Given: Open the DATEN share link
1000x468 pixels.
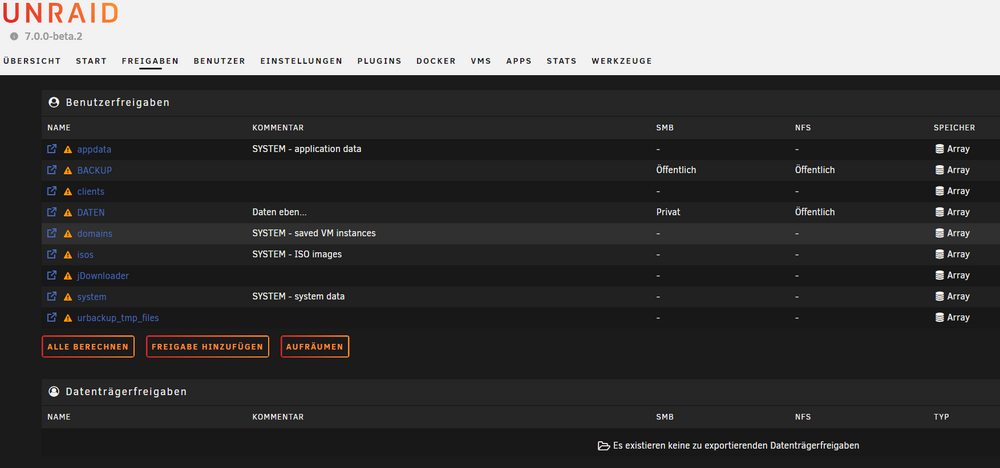Looking at the screenshot, I should coord(91,212).
